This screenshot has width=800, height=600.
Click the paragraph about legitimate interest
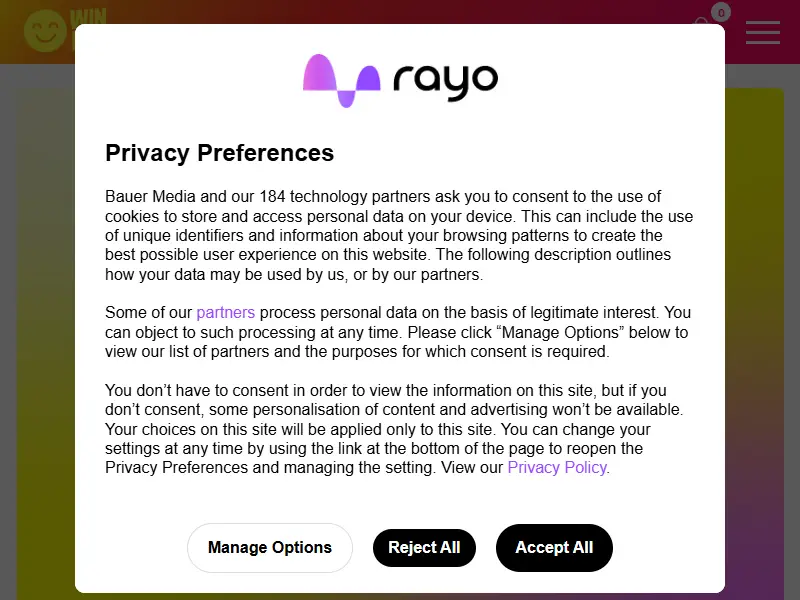pyautogui.click(x=398, y=332)
